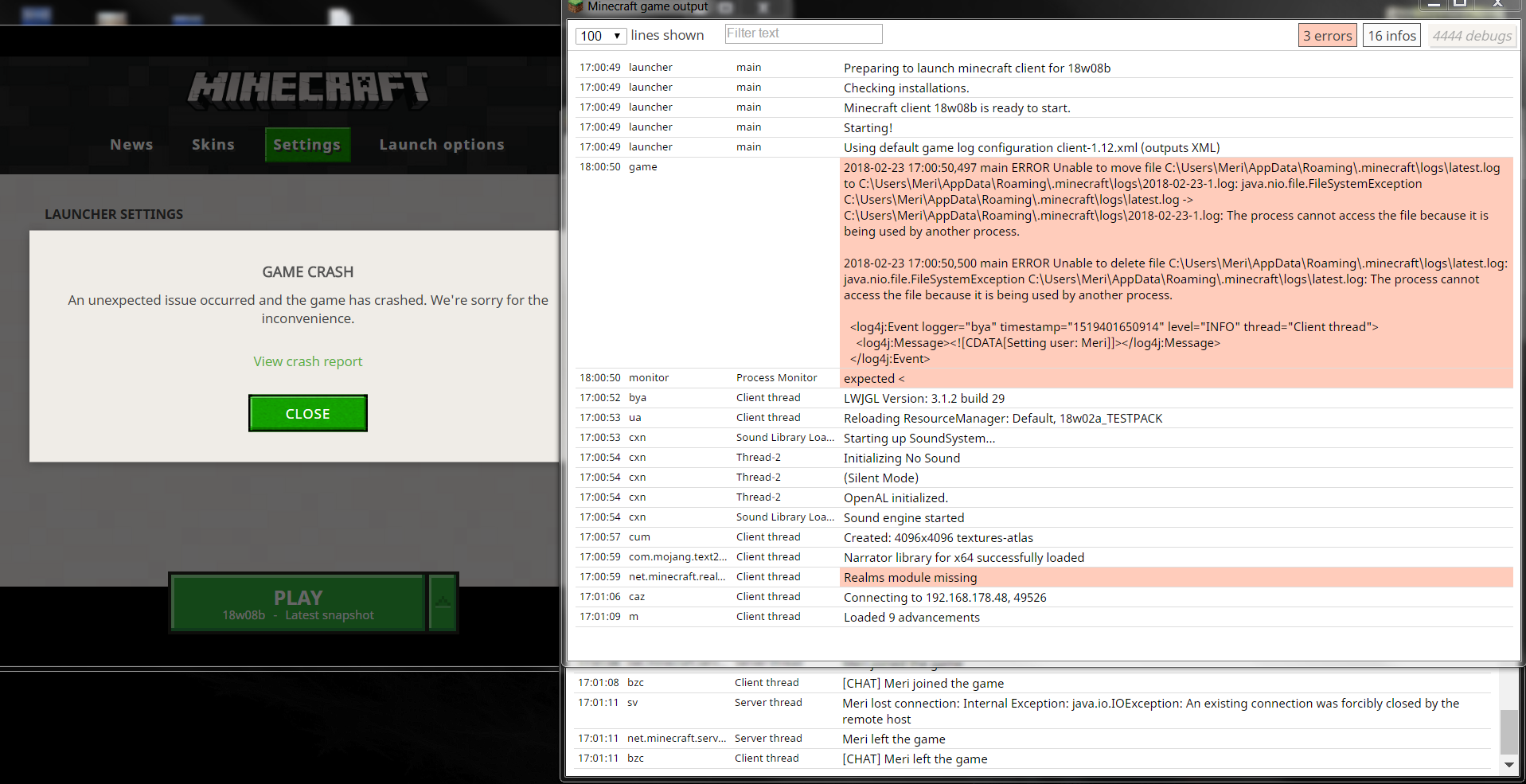Open the News tab in the launcher
The height and width of the screenshot is (784, 1526).
point(131,145)
